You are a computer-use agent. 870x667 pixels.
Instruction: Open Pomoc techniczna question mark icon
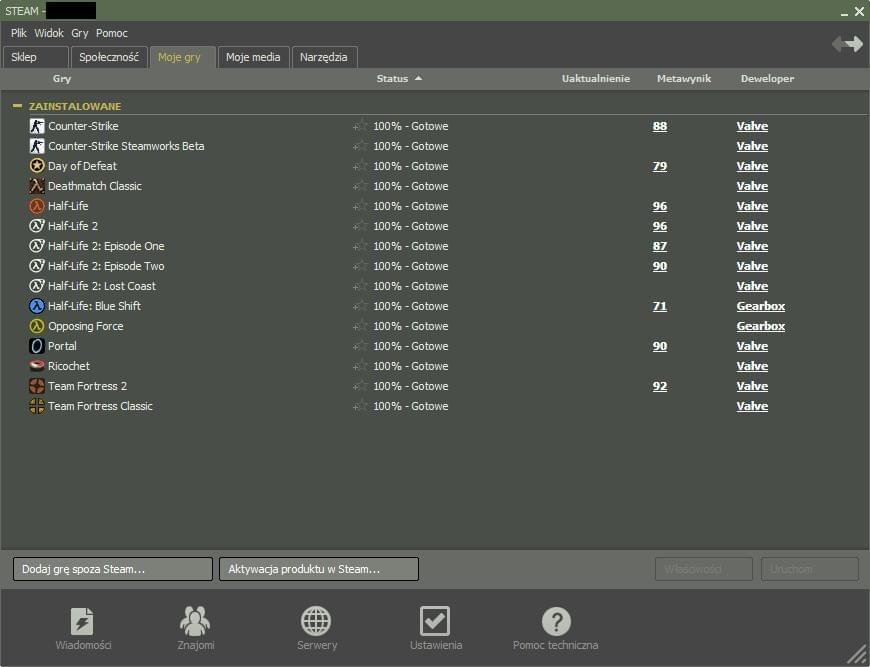pyautogui.click(x=557, y=621)
